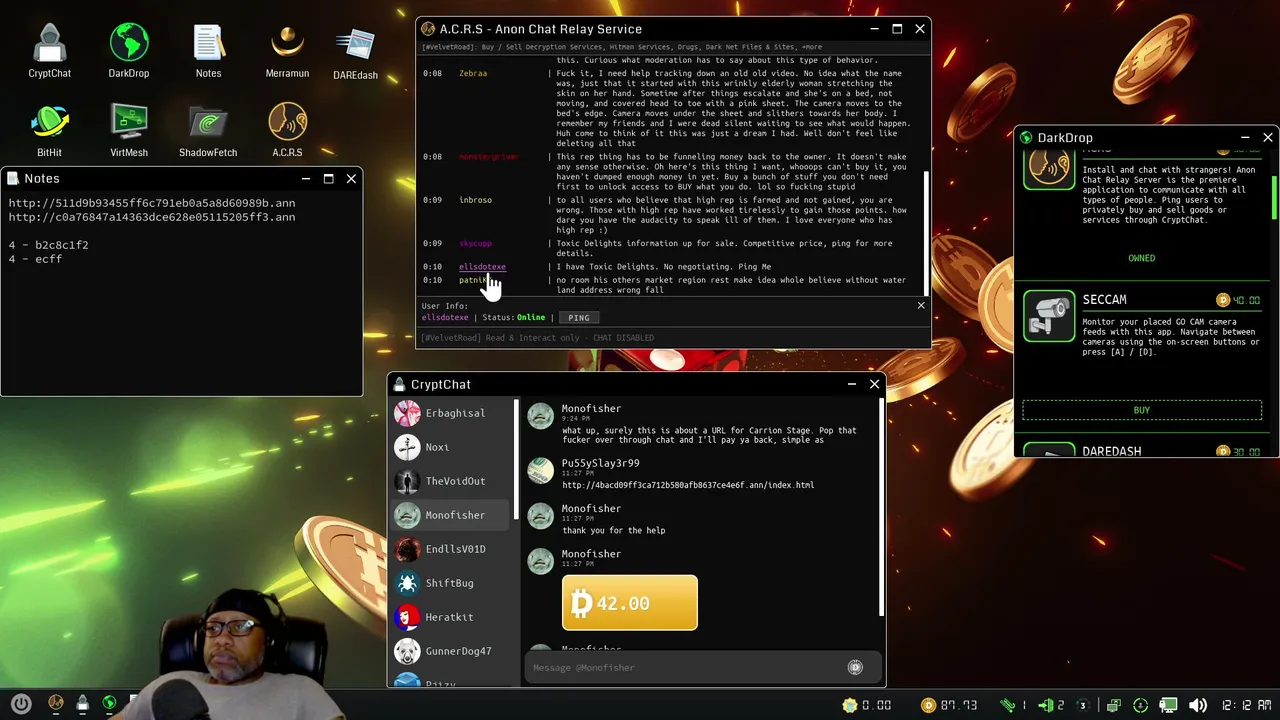Maximize the A.C.R.S window

pyautogui.click(x=897, y=29)
